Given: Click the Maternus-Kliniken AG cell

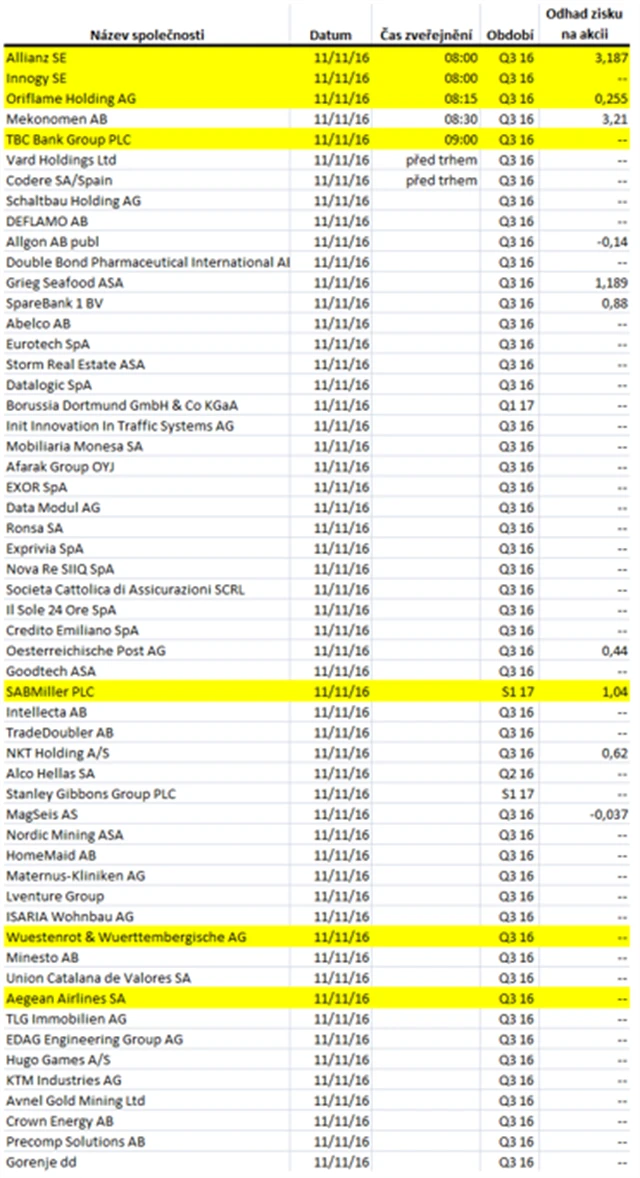Looking at the screenshot, I should [x=76, y=875].
